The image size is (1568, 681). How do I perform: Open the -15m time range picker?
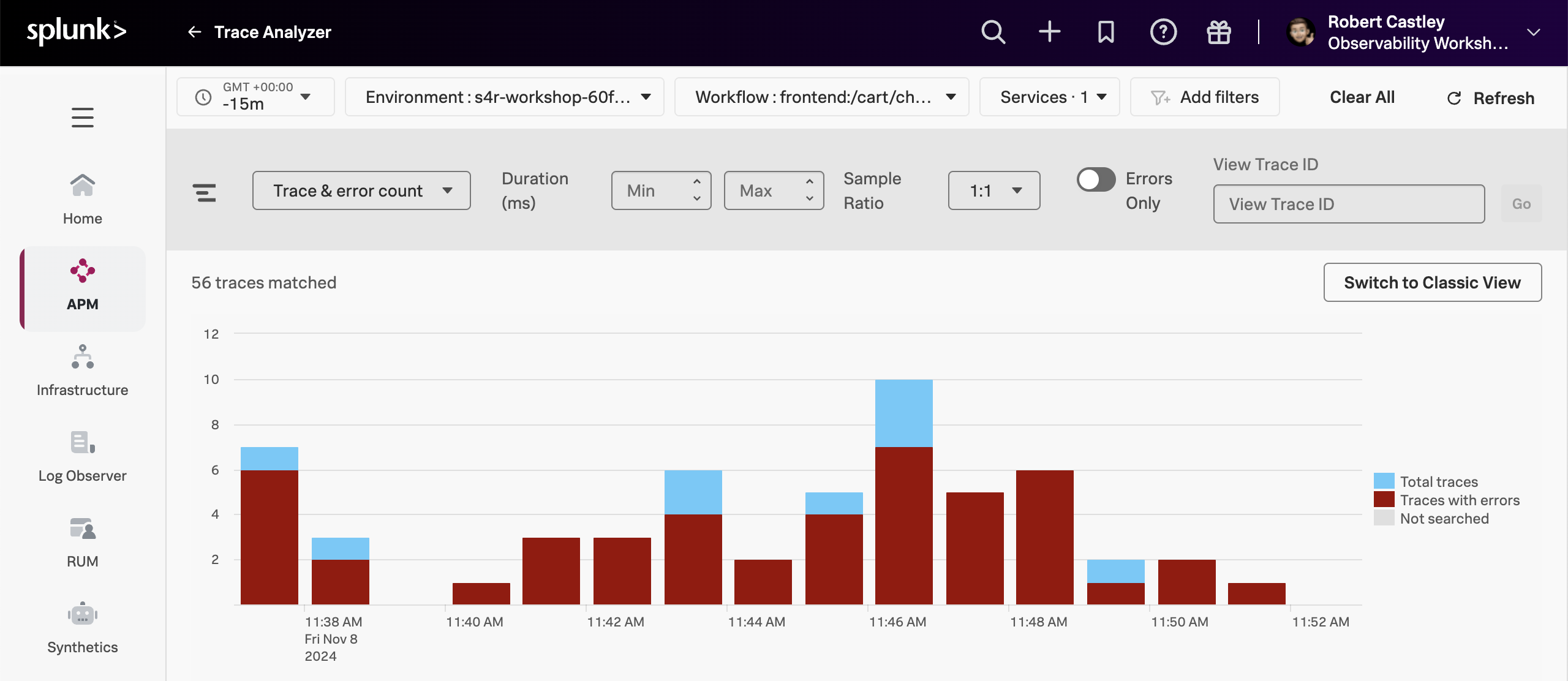click(255, 96)
